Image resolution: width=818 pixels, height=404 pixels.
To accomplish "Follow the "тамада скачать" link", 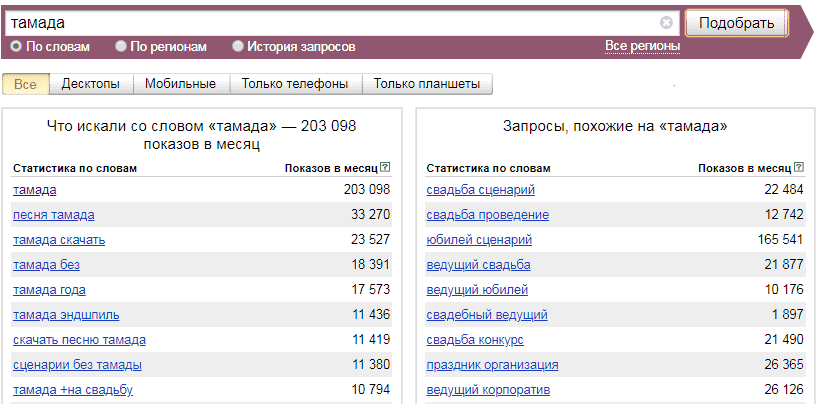I will [x=59, y=240].
